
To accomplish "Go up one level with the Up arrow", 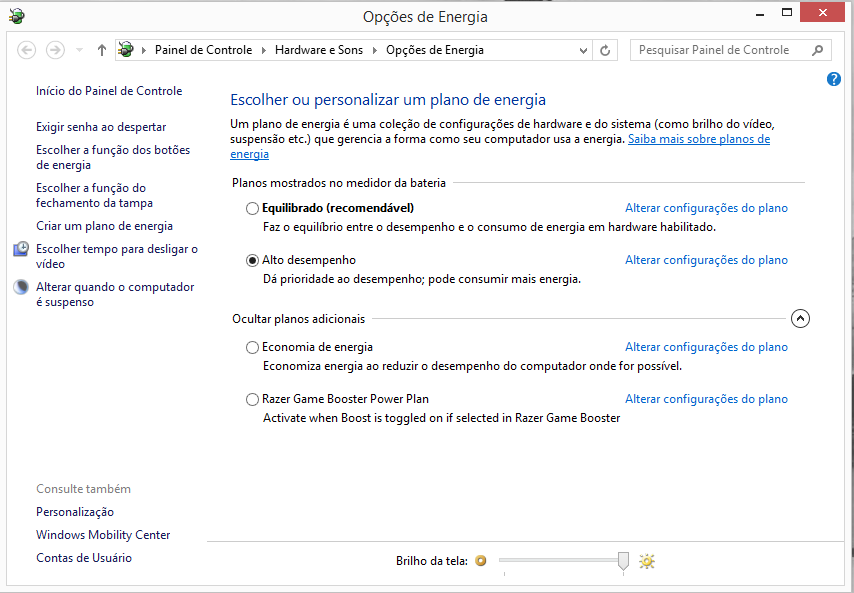I will (101, 50).
